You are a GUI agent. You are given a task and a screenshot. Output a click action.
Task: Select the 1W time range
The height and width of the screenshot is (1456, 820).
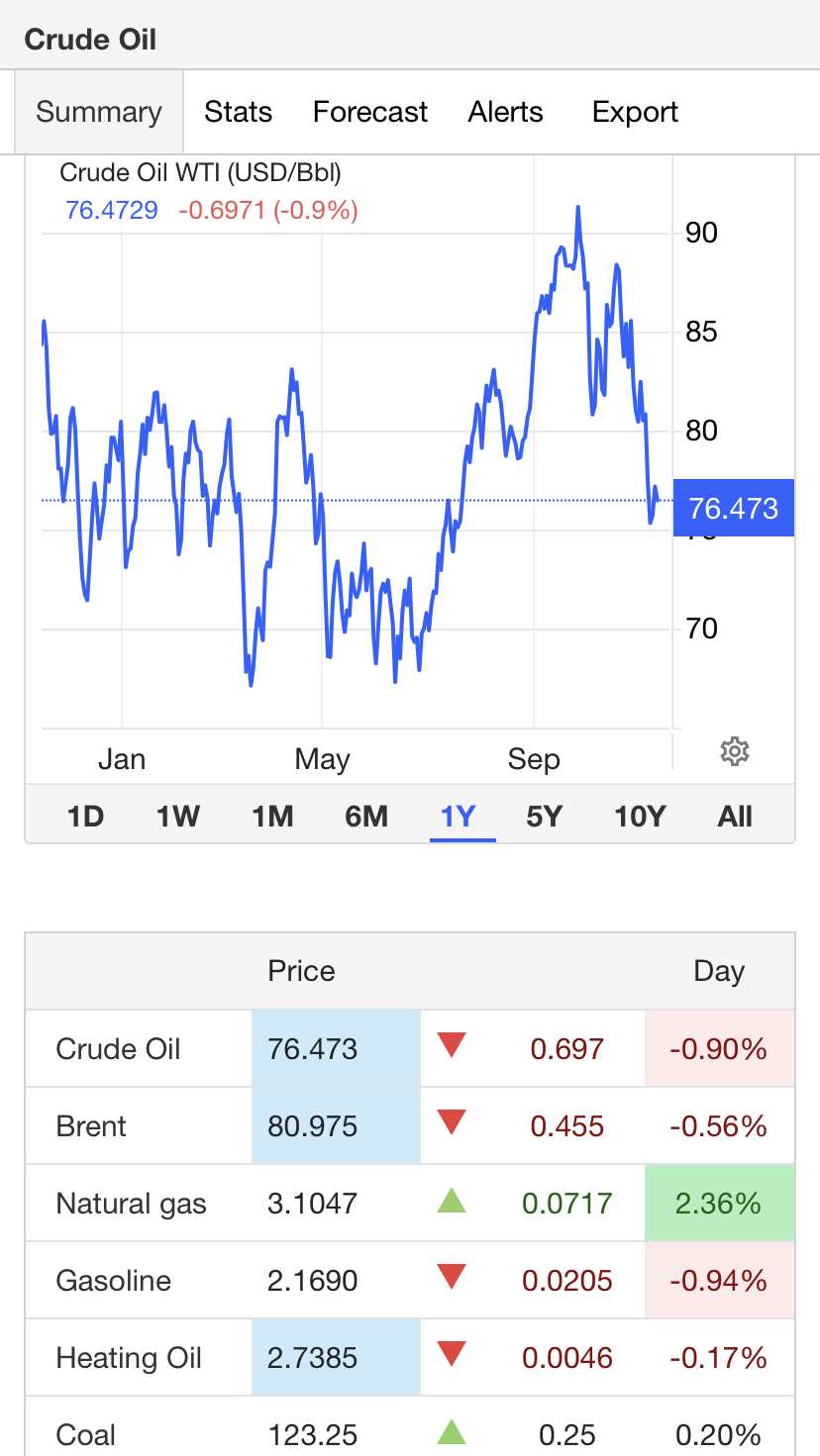(x=178, y=817)
